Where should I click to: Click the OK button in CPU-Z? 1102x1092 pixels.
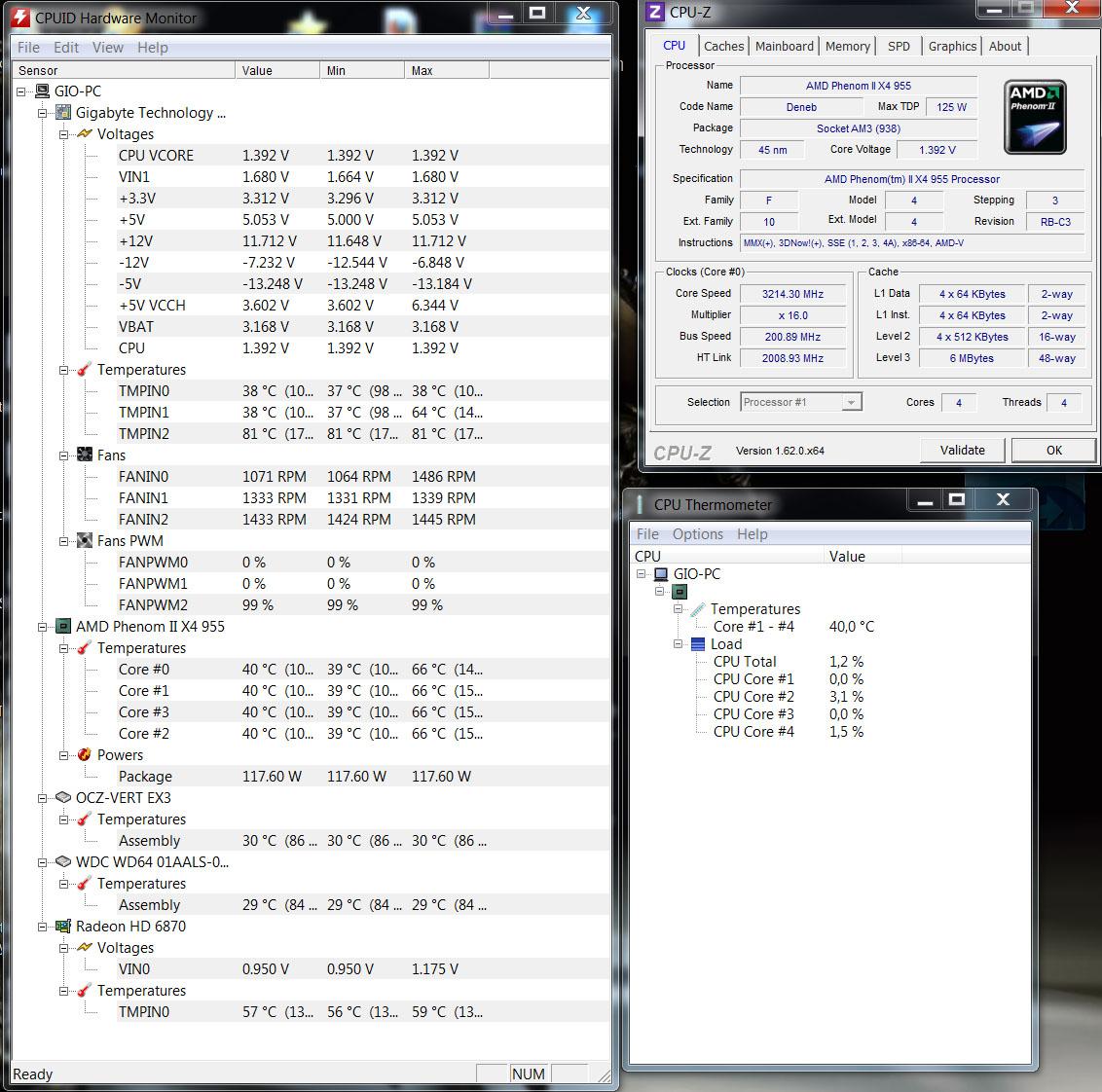tap(1053, 450)
